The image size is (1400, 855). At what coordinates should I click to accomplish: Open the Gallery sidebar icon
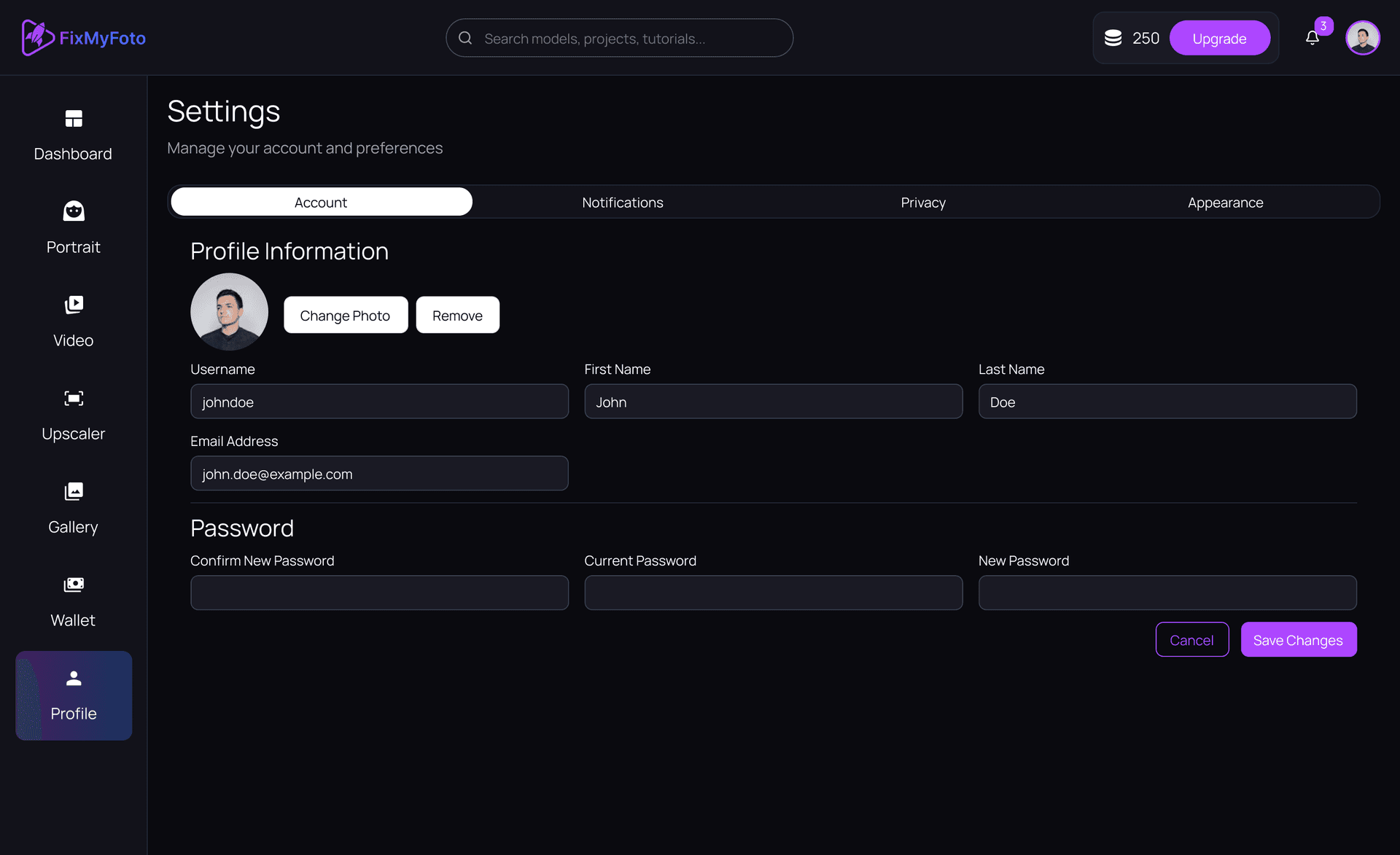74,491
